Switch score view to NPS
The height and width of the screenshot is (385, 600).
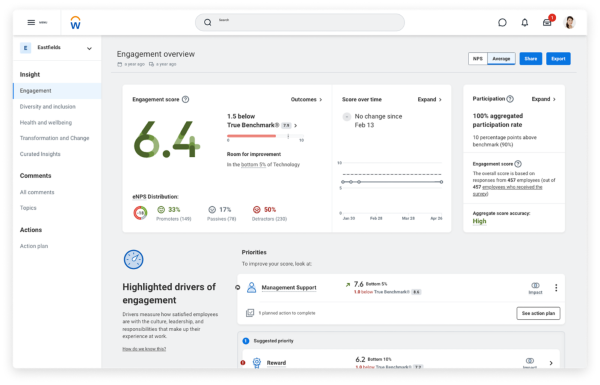[x=478, y=59]
